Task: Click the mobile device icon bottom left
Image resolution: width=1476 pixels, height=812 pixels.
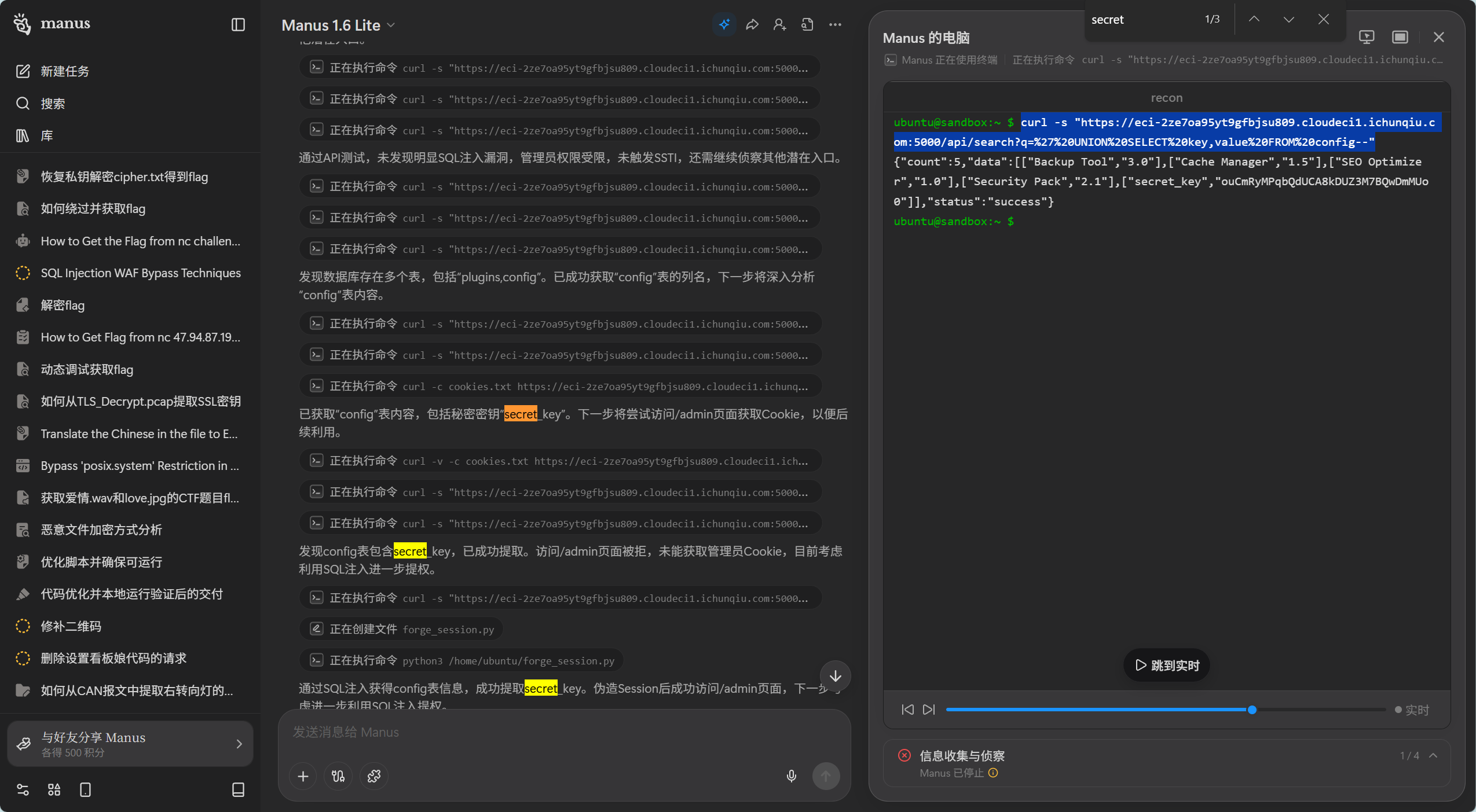Action: (x=85, y=790)
